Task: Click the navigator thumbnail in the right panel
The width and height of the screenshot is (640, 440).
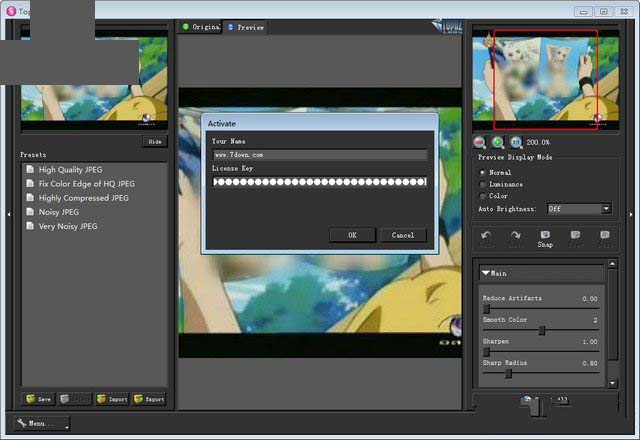Action: click(546, 79)
